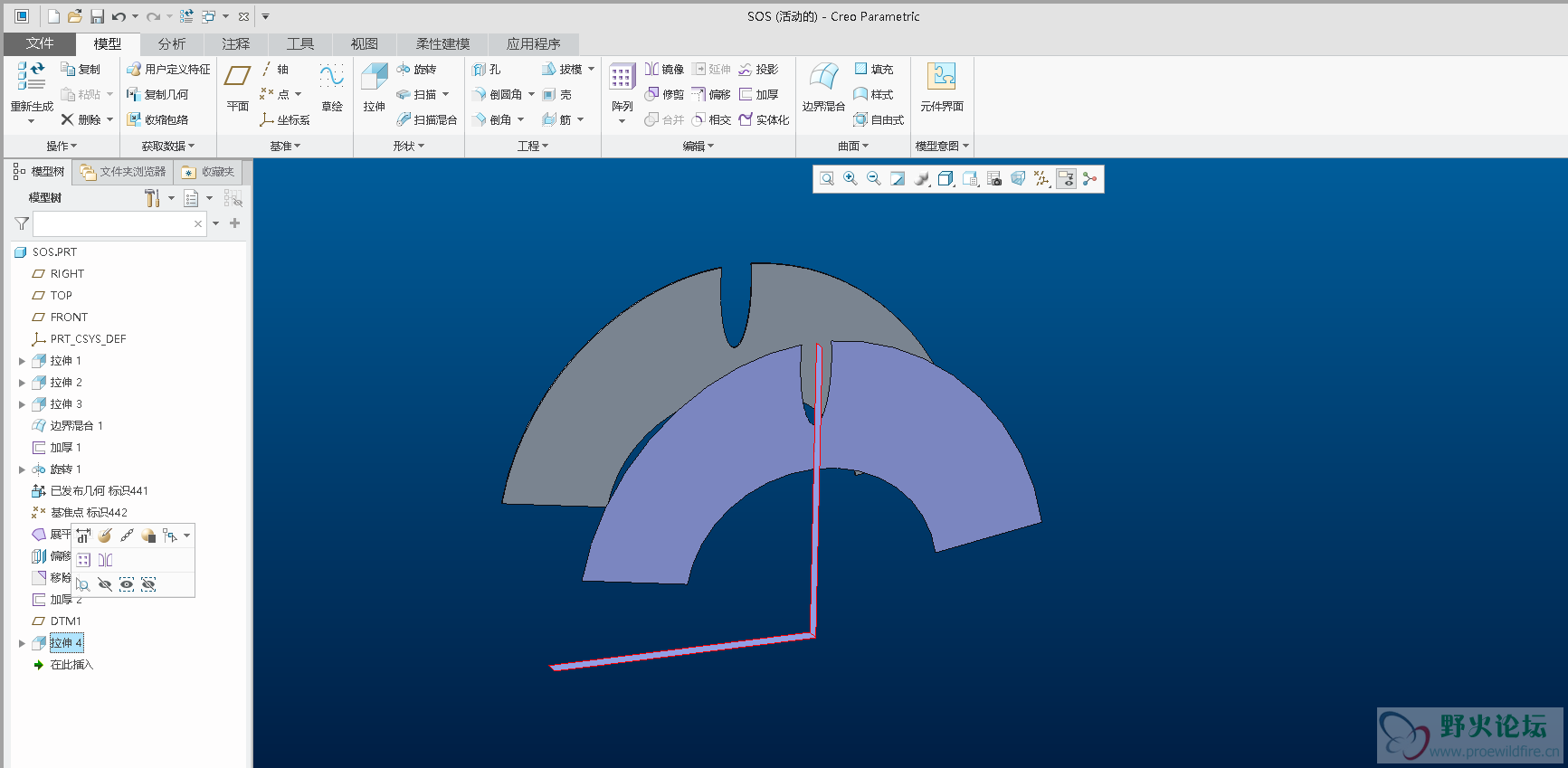Open the 基准 group dropdown
Image resolution: width=1568 pixels, height=768 pixels.
(285, 146)
